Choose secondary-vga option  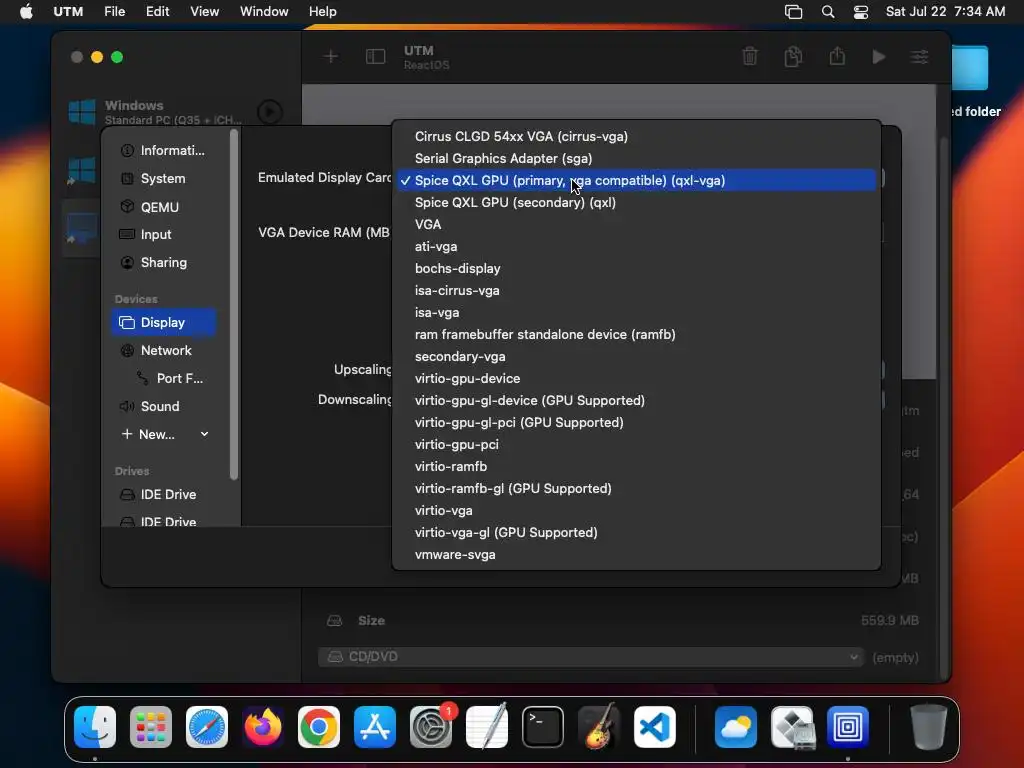pyautogui.click(x=636, y=357)
